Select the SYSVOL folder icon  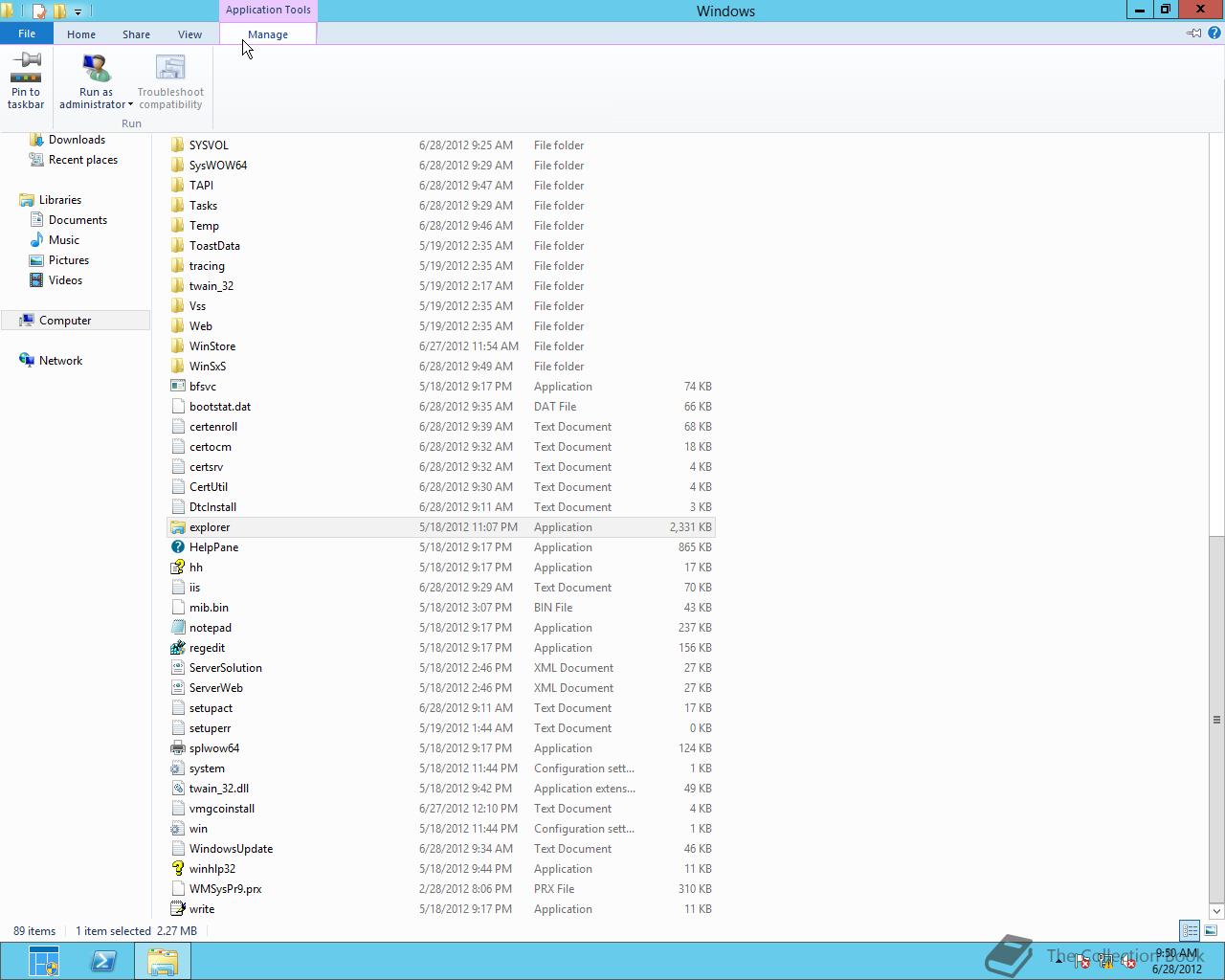click(x=177, y=145)
